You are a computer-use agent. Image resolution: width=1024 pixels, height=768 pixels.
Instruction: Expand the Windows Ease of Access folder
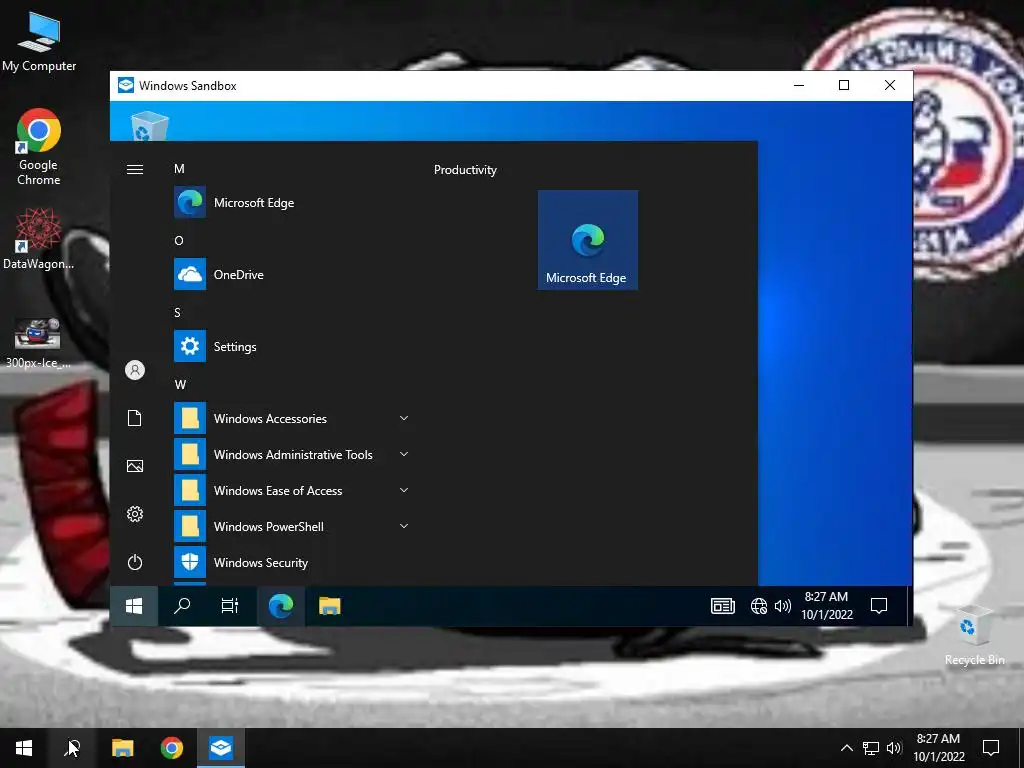(x=293, y=490)
